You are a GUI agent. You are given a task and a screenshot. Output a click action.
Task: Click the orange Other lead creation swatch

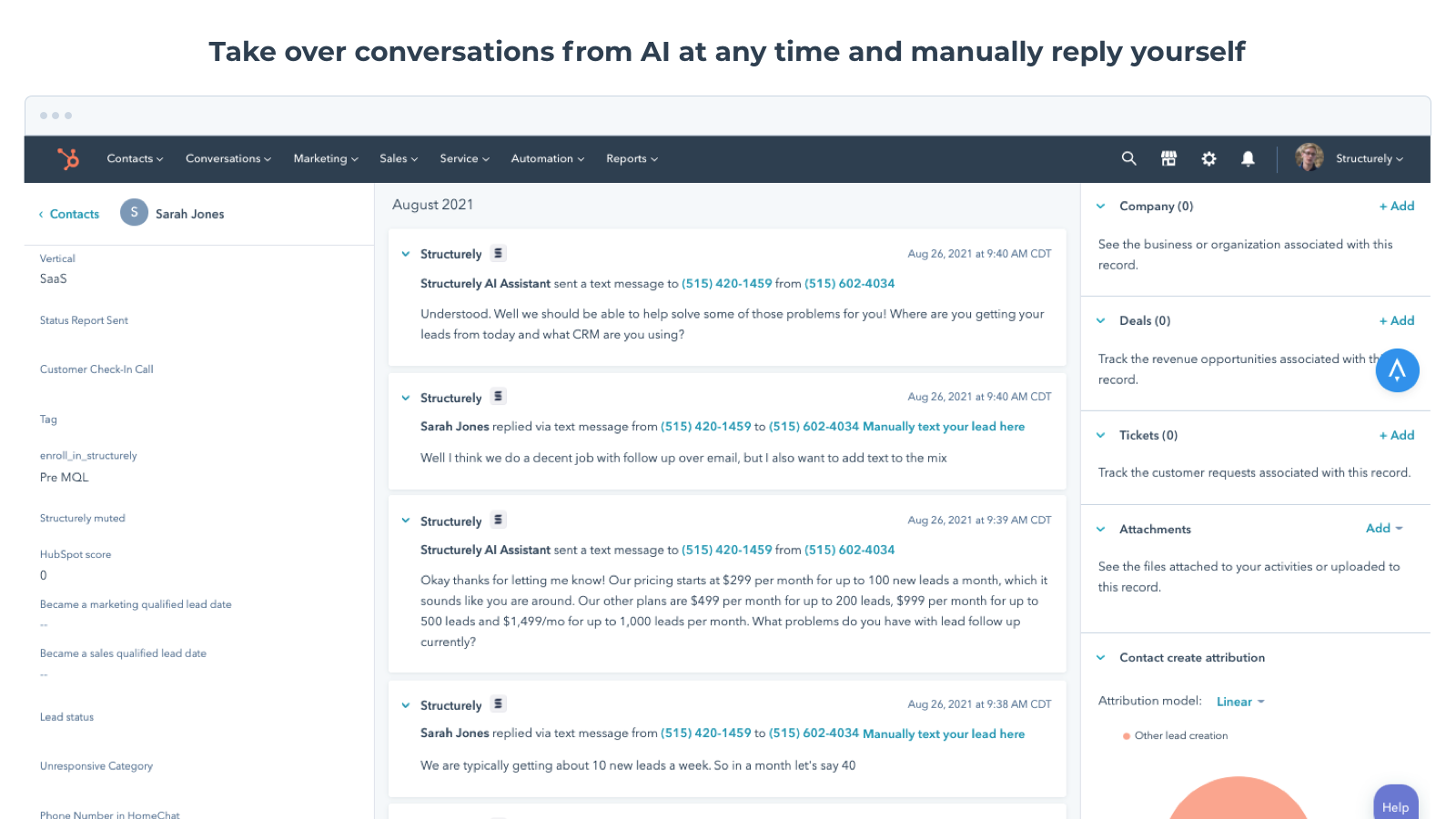tap(1127, 735)
